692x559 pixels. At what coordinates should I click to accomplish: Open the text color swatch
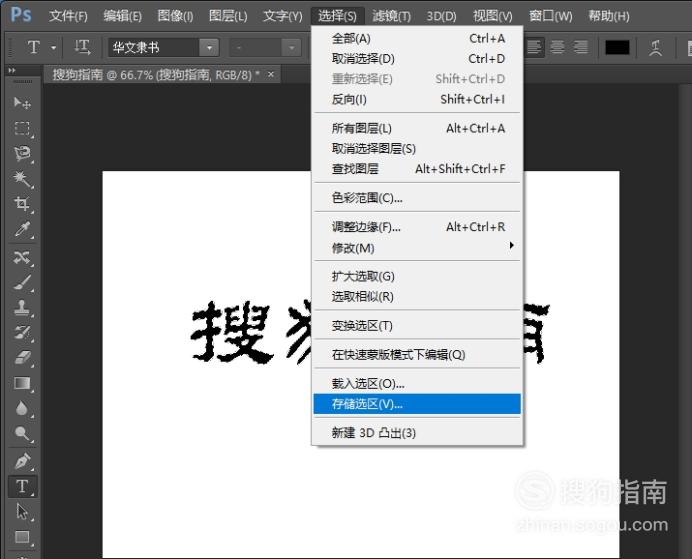pos(617,47)
